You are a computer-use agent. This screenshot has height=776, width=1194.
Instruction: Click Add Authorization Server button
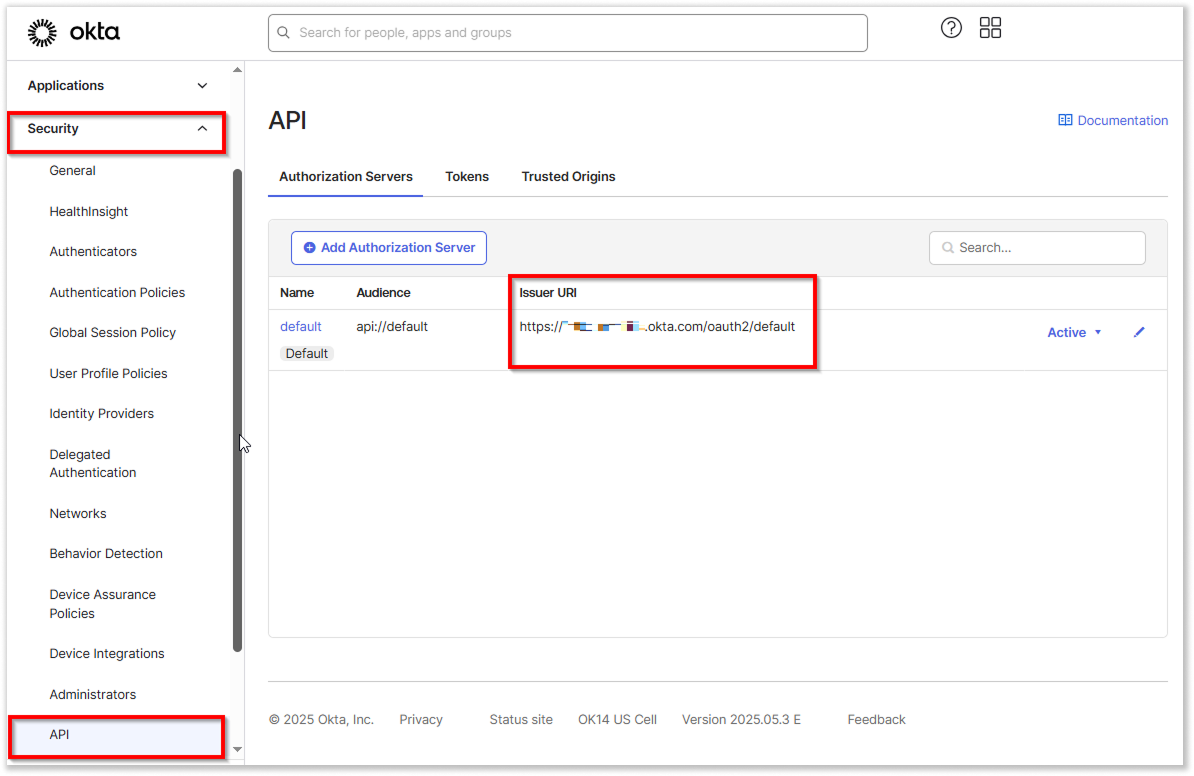coord(388,247)
